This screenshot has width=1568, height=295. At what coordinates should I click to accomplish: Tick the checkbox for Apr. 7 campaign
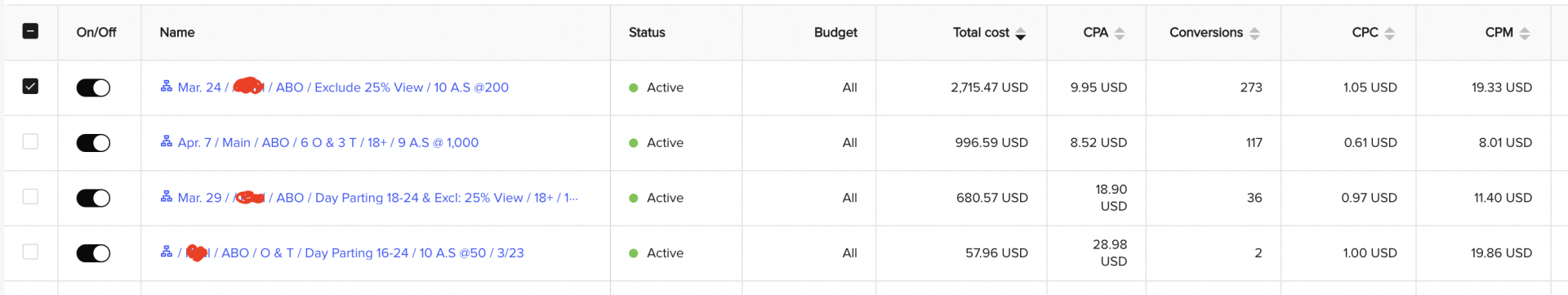click(30, 141)
